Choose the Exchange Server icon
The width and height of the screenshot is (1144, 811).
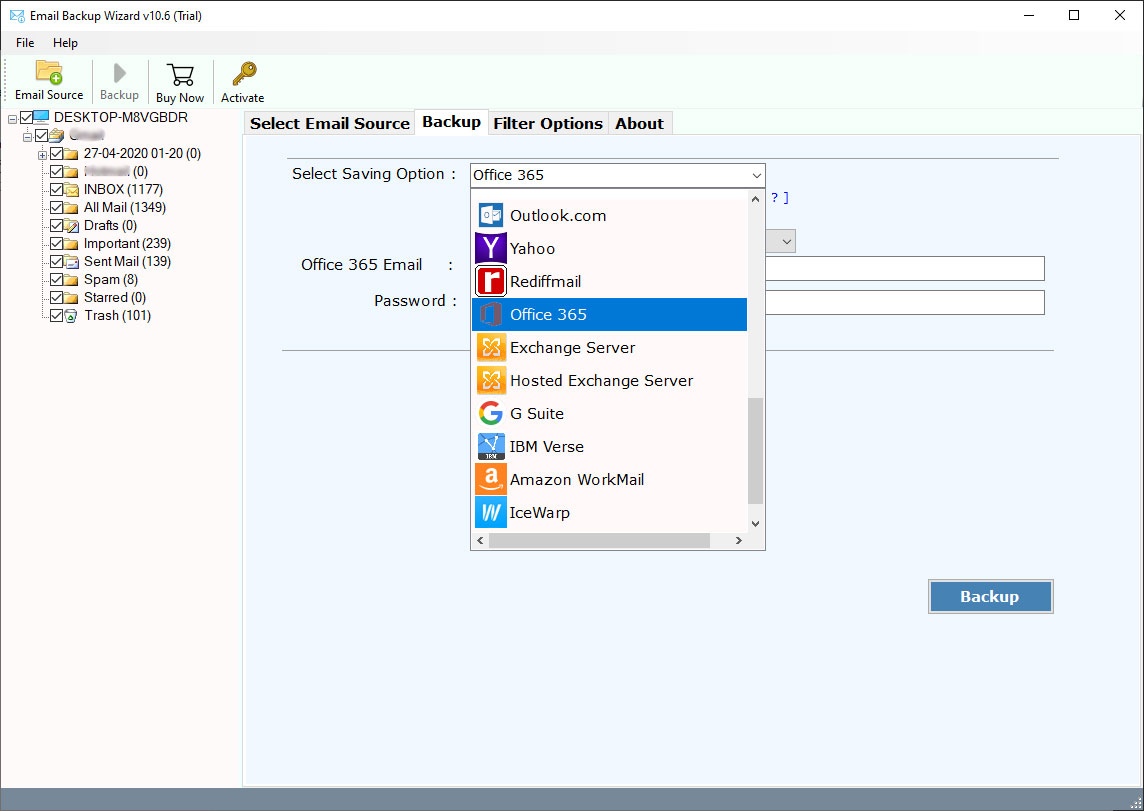pos(490,347)
